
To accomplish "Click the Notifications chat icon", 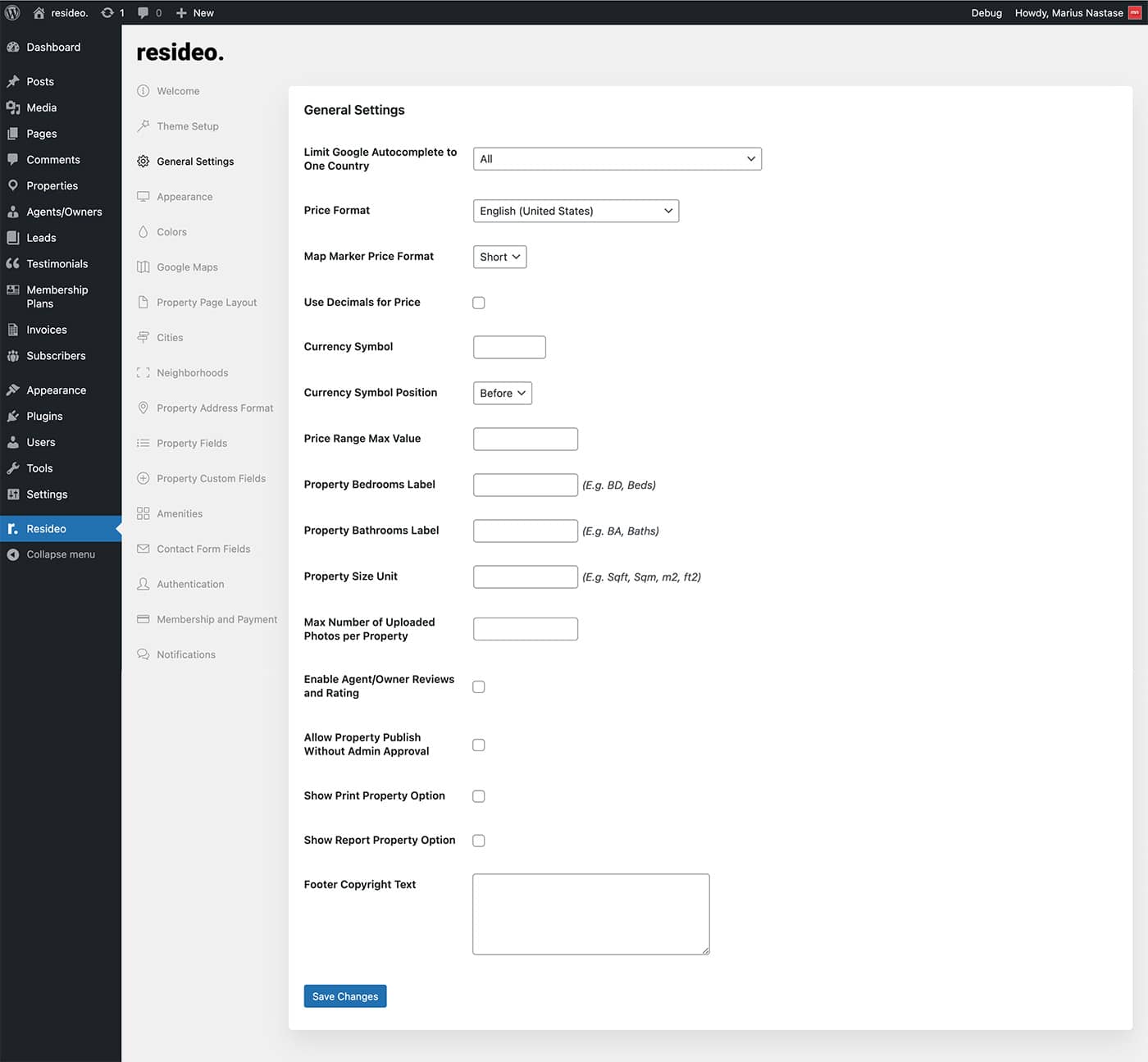I will coord(143,654).
